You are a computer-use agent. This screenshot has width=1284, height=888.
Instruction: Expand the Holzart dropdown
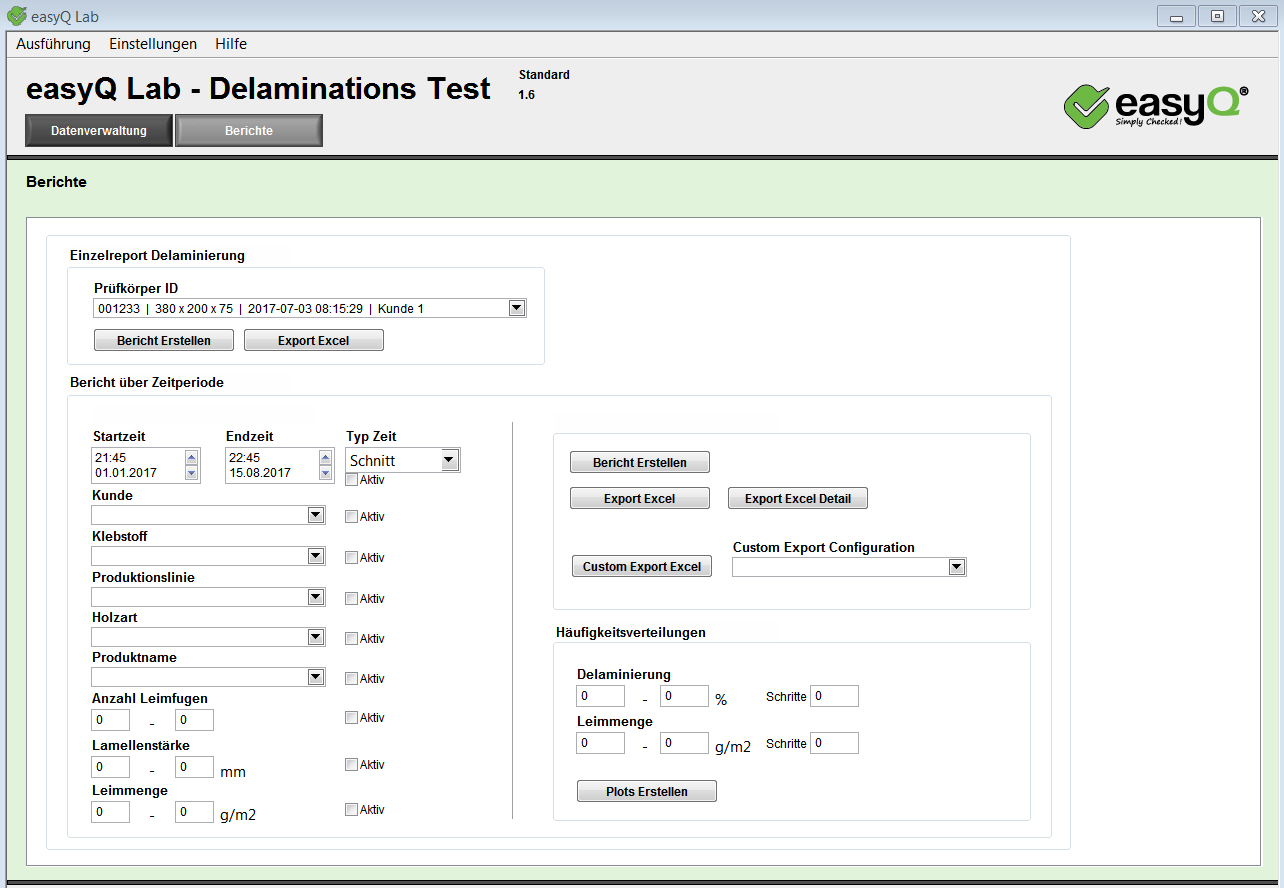click(316, 637)
